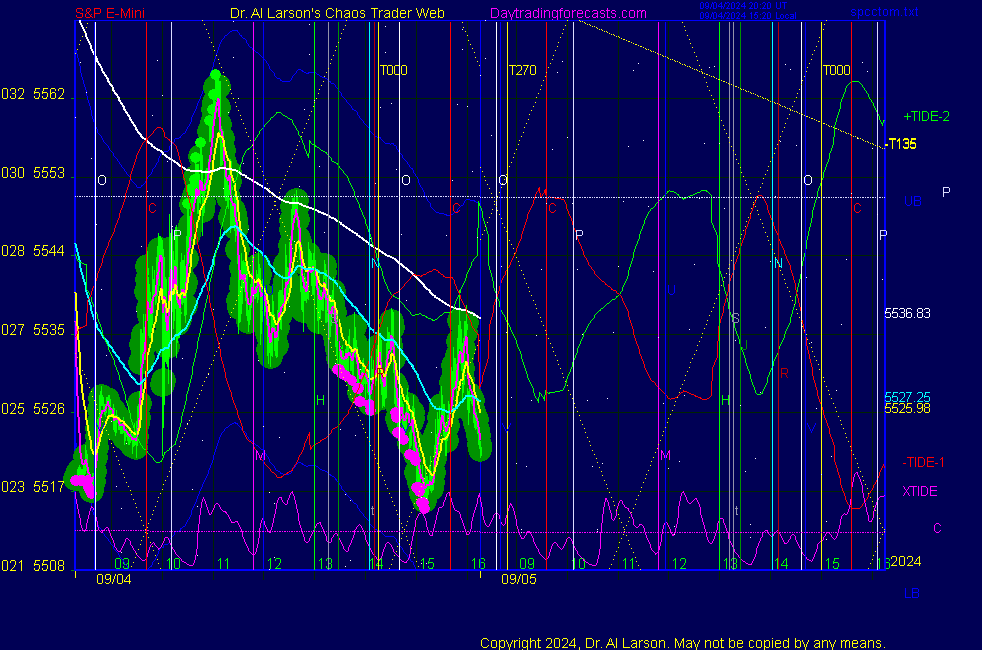Click the 09/05 date axis label
The height and width of the screenshot is (650, 982).
(519, 579)
